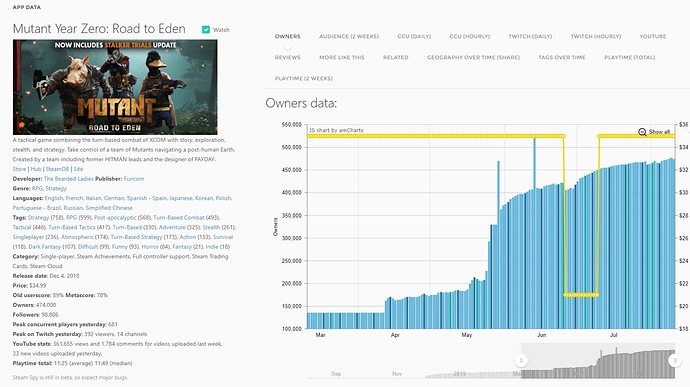Viewport: 690px width, 387px height.
Task: Click the 'Price: $34.99' text
Action: coord(29,285)
